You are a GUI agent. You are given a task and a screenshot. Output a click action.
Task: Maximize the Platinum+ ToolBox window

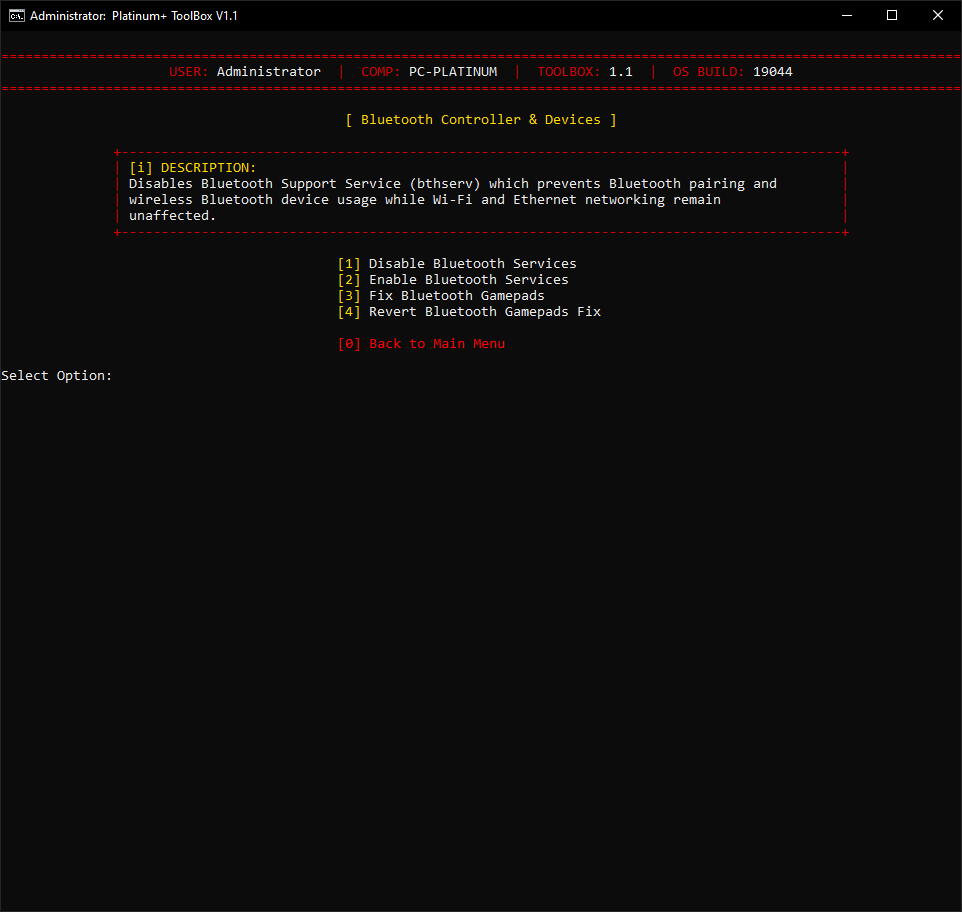(892, 15)
